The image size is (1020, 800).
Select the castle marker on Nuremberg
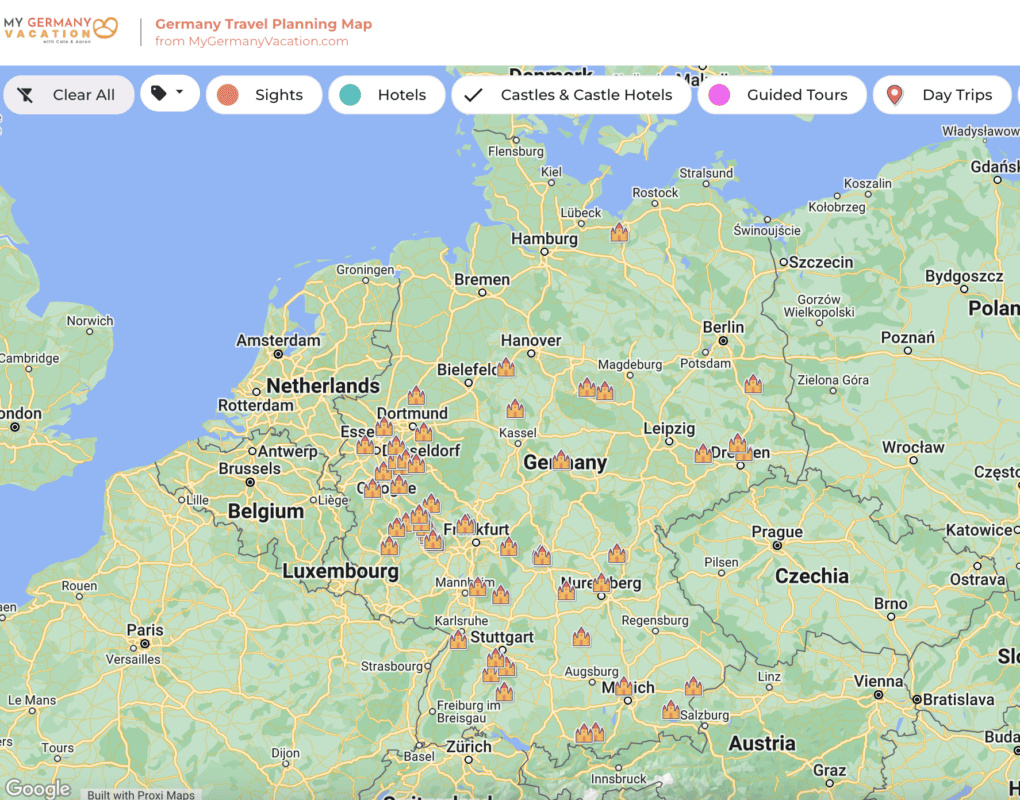coord(601,584)
